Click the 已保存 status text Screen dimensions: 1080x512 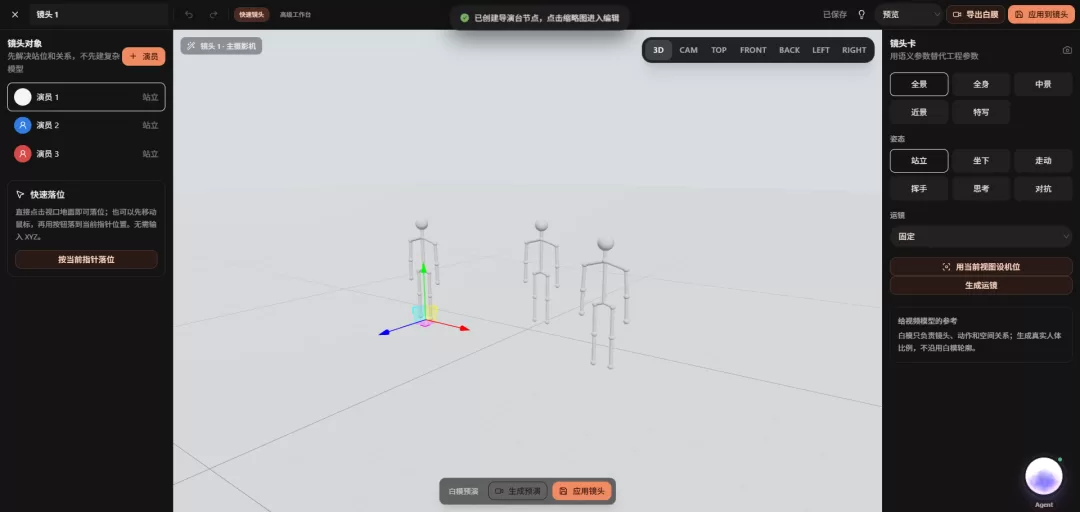(835, 14)
